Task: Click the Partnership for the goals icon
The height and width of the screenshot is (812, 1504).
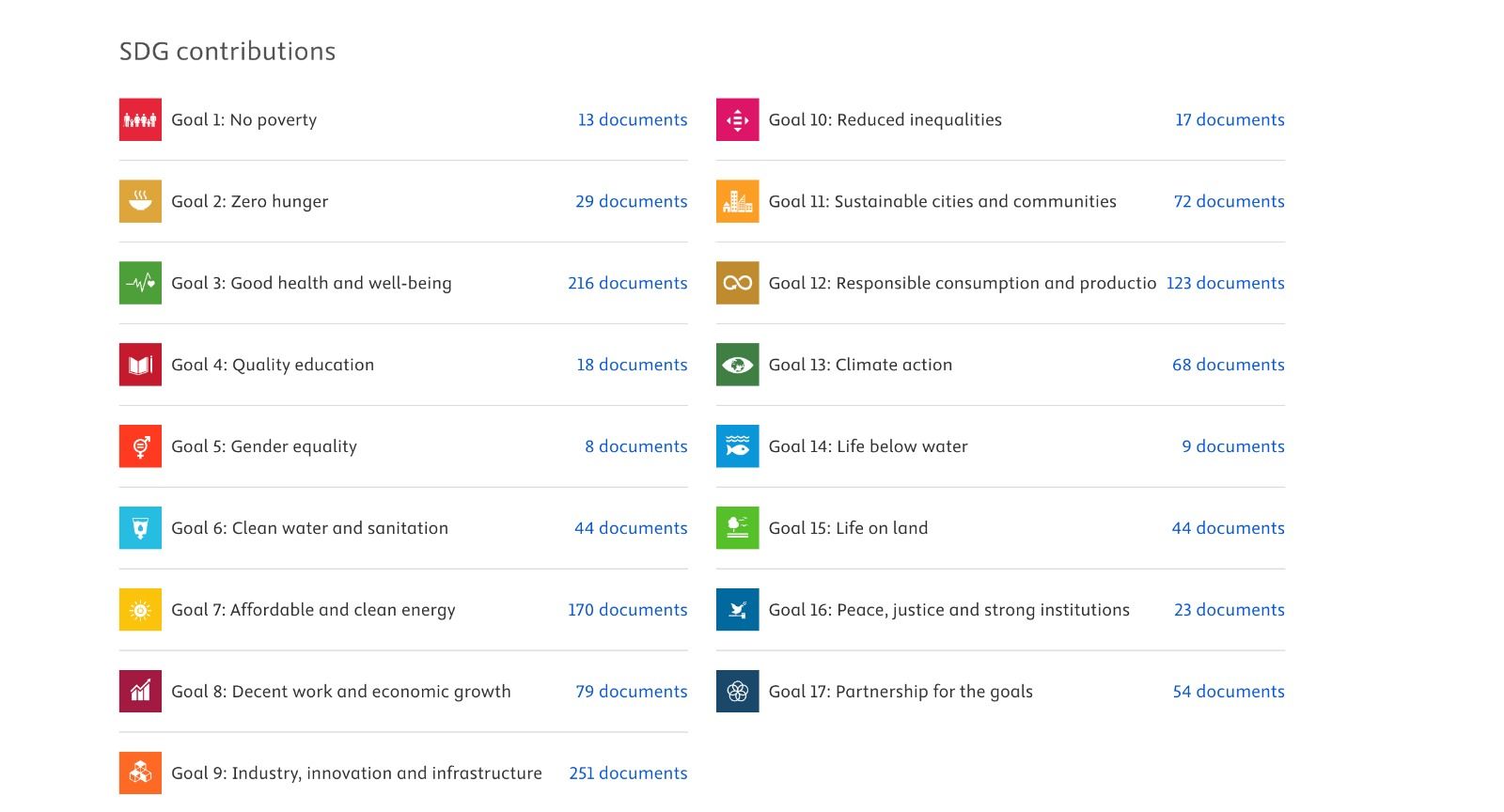Action: point(737,692)
